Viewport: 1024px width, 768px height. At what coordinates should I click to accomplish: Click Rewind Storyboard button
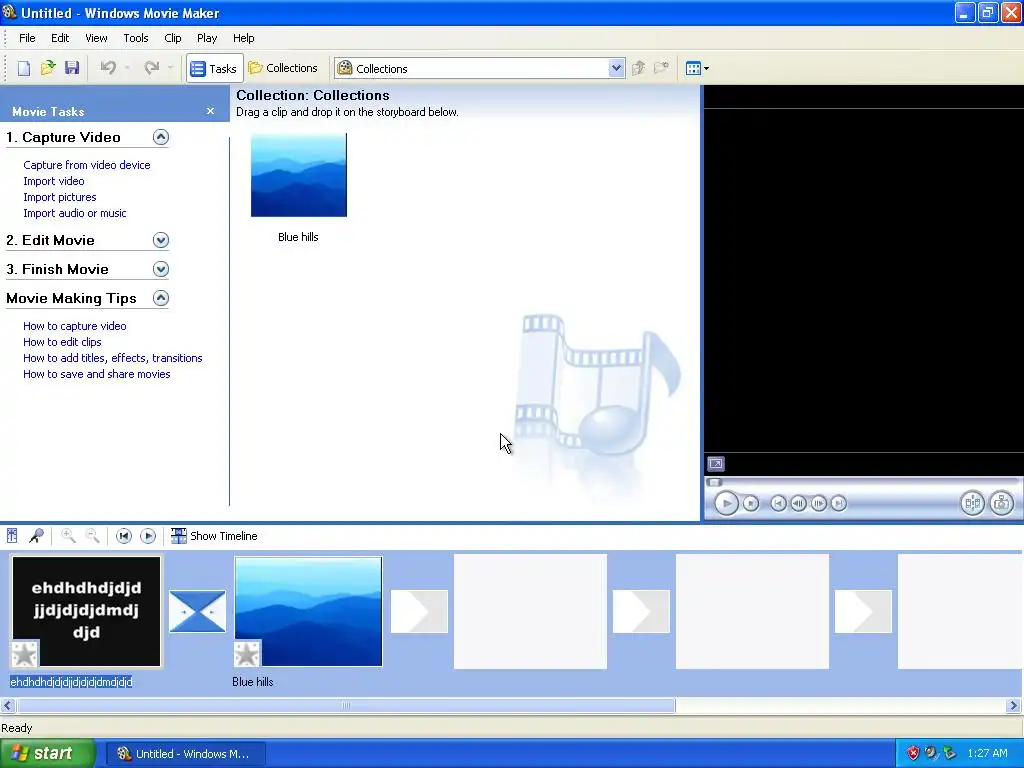click(x=123, y=536)
